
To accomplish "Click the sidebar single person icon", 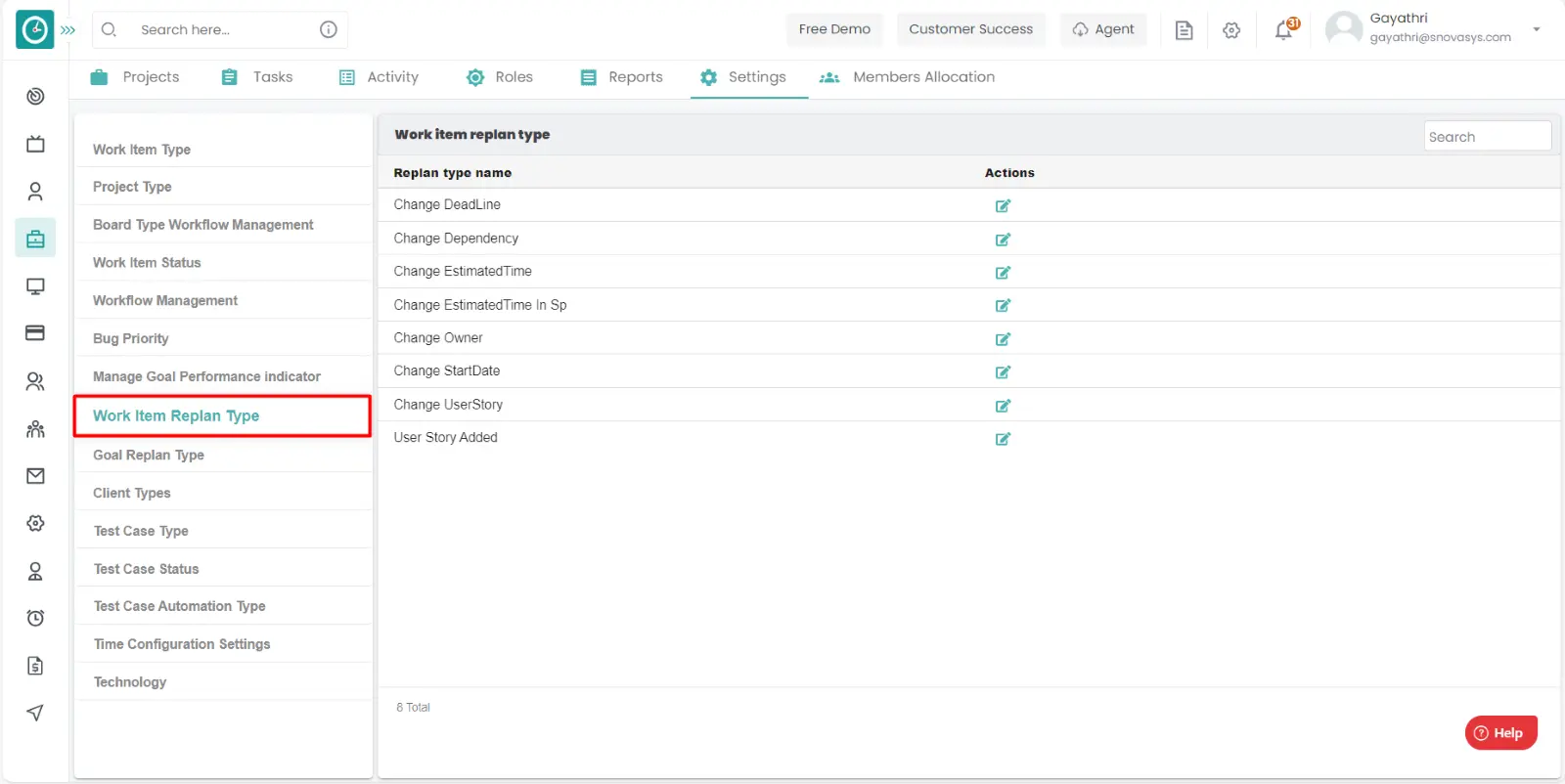I will (x=35, y=192).
